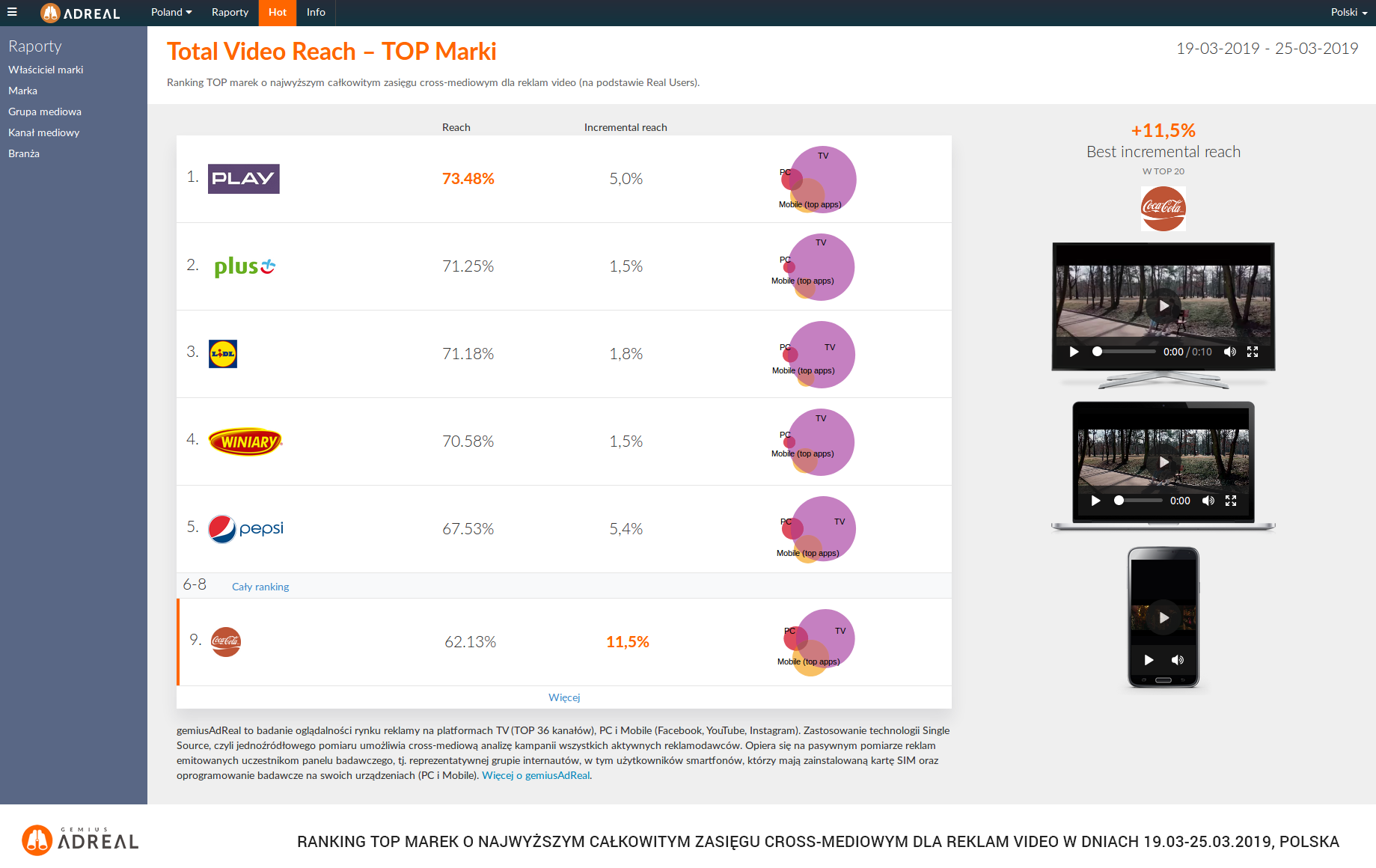Click the Winiary brand logo
Viewport: 1376px width, 868px height.
245,441
